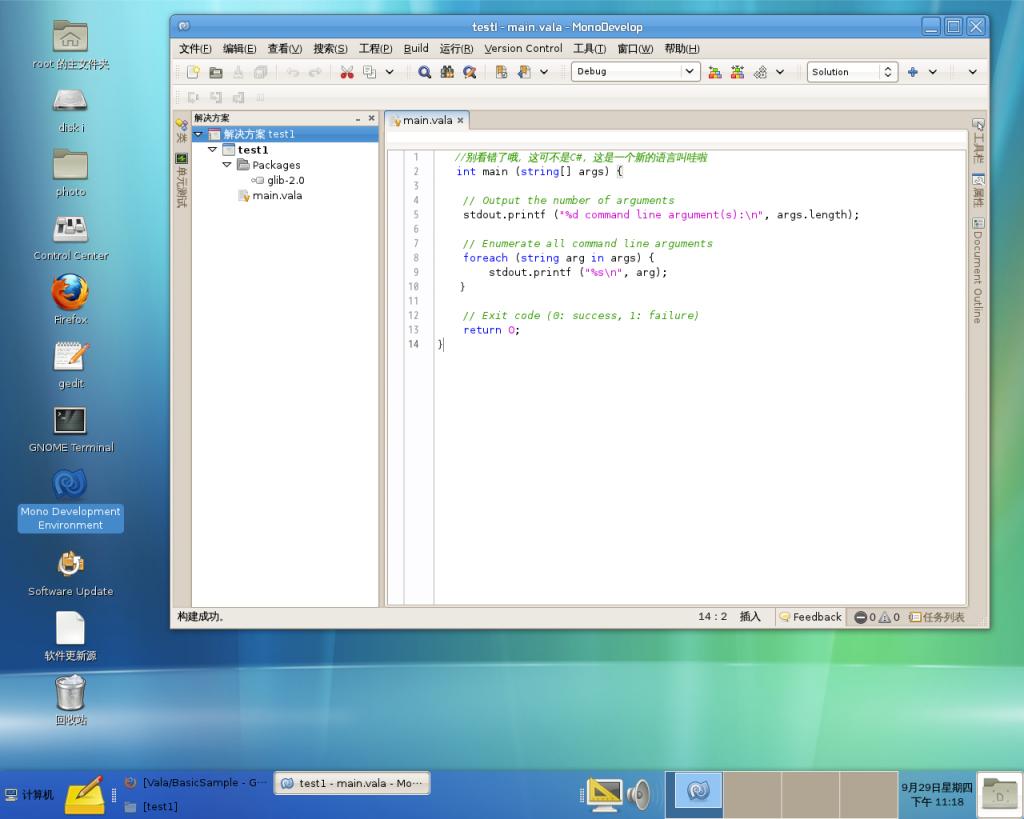Open the 文件(F) menu
This screenshot has width=1024, height=819.
pos(195,48)
